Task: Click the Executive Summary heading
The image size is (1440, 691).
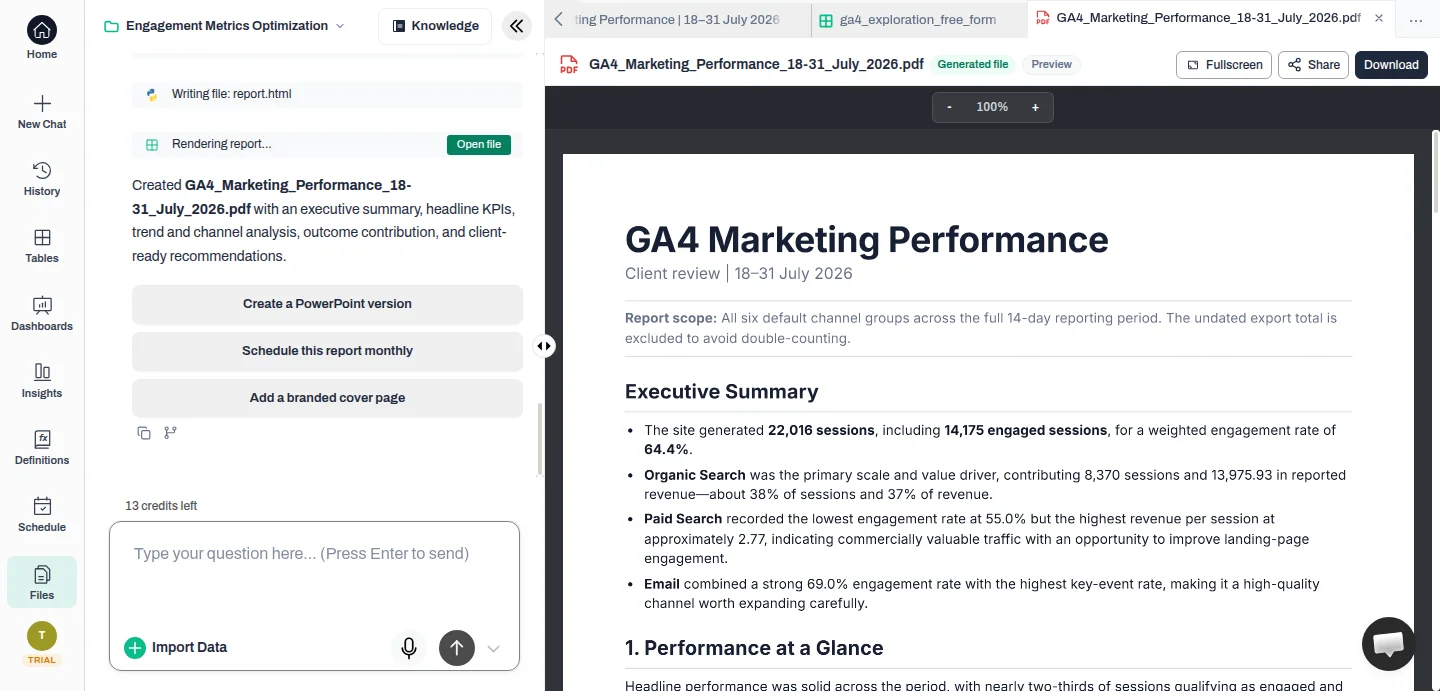Action: [722, 392]
